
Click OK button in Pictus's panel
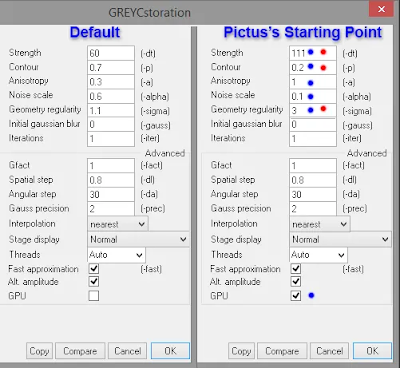point(372,351)
